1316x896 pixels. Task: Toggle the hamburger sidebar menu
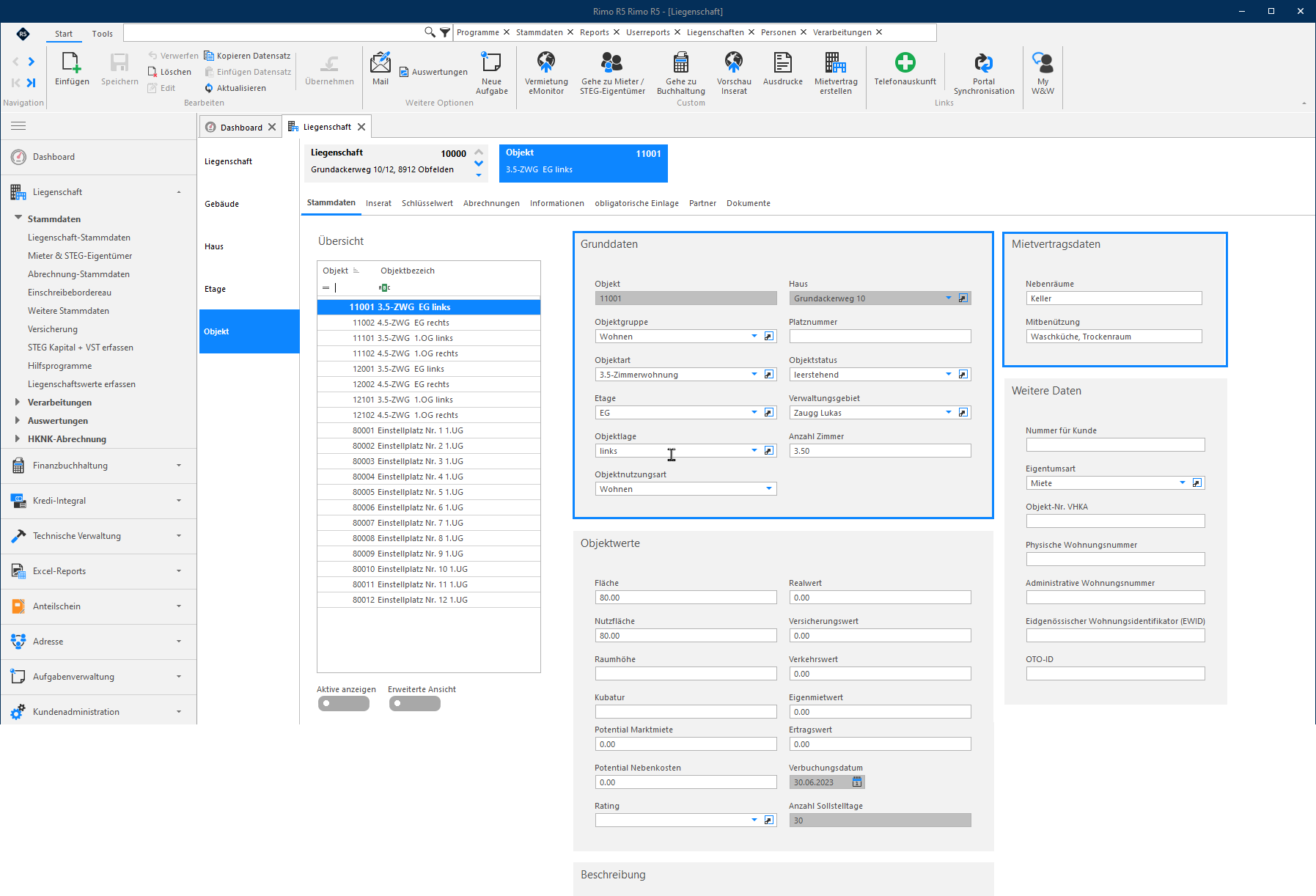click(18, 126)
